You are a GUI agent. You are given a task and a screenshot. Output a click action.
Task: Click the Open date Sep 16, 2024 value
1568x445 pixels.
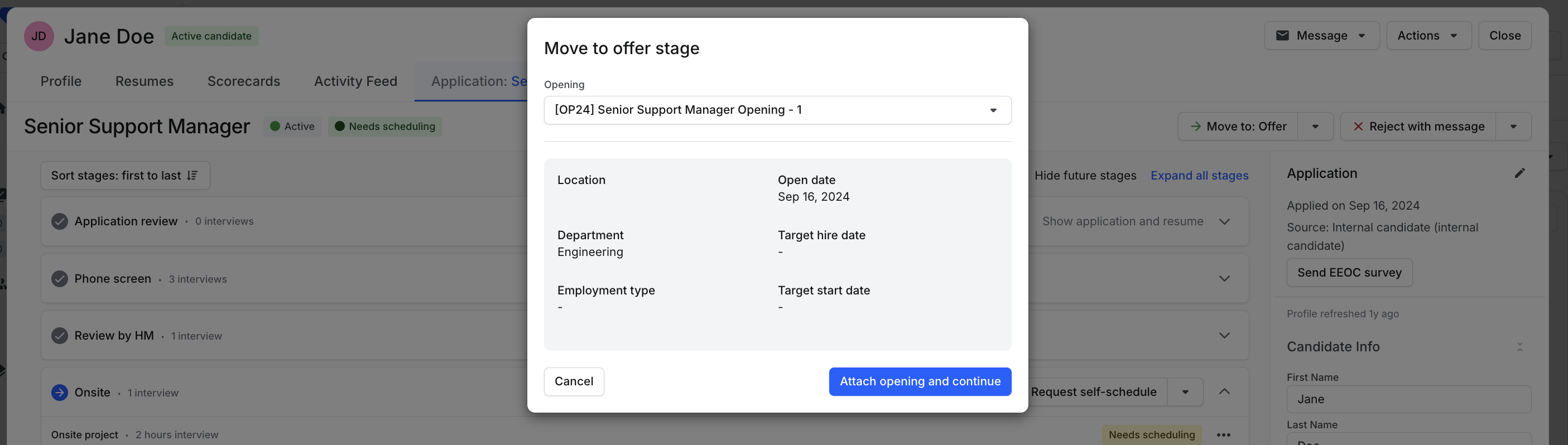pos(813,197)
